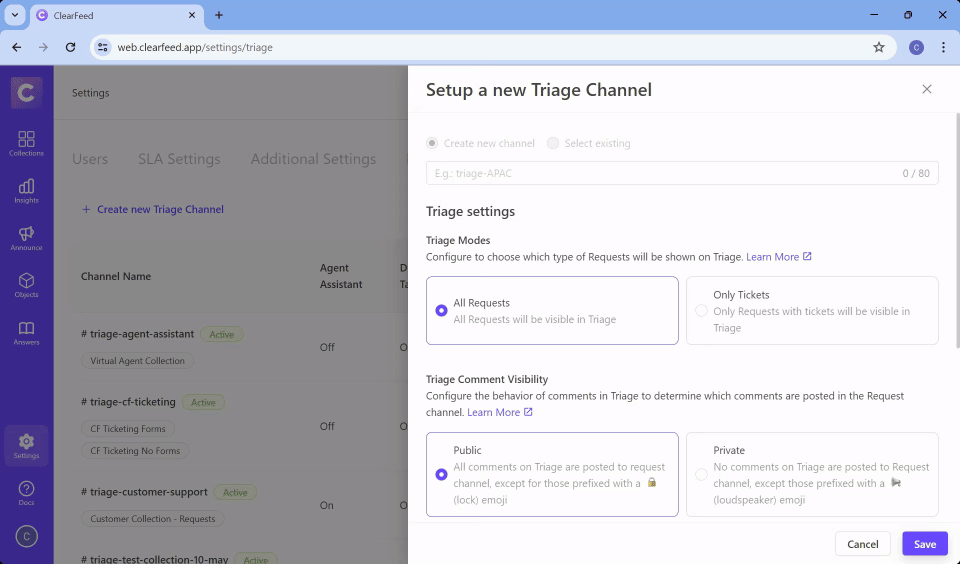The image size is (960, 564).
Task: Click the Save button
Action: pyautogui.click(x=924, y=544)
